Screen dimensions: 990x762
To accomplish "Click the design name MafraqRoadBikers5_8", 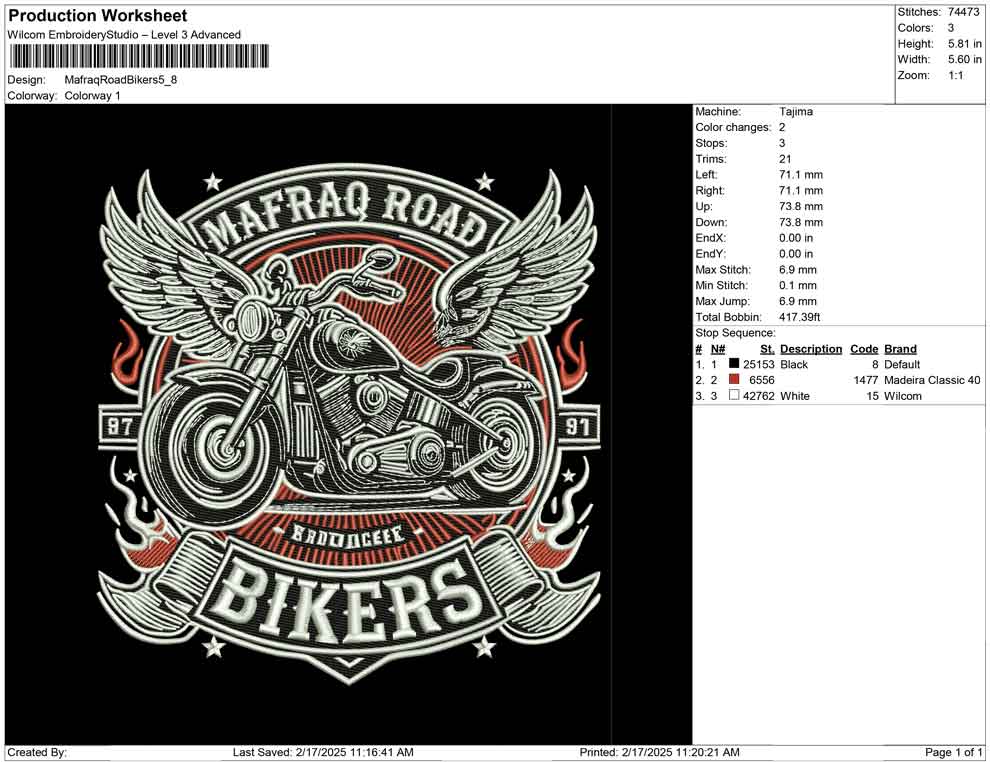I will click(121, 80).
